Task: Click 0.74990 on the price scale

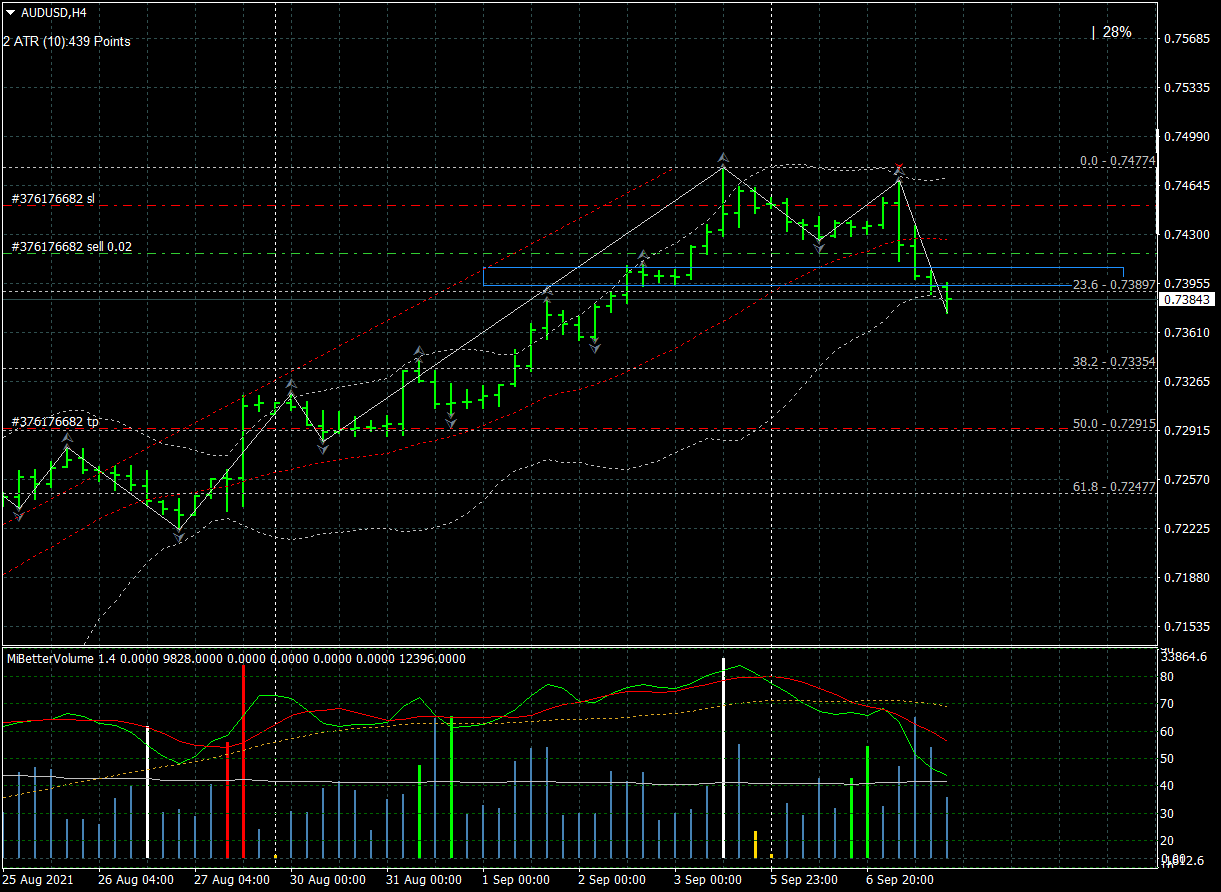Action: click(x=1187, y=137)
